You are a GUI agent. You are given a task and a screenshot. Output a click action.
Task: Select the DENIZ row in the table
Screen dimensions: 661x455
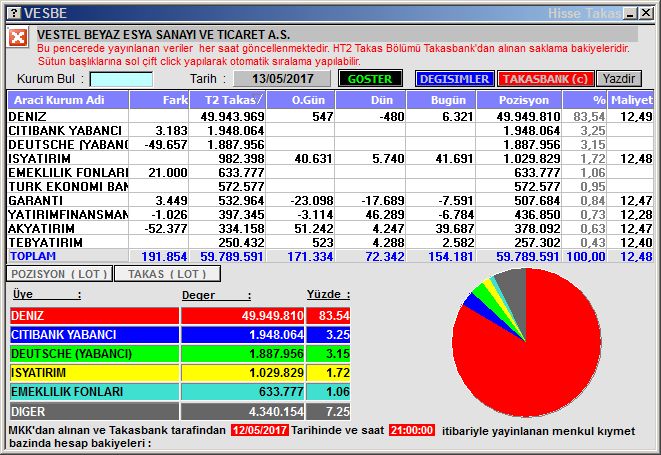point(330,116)
